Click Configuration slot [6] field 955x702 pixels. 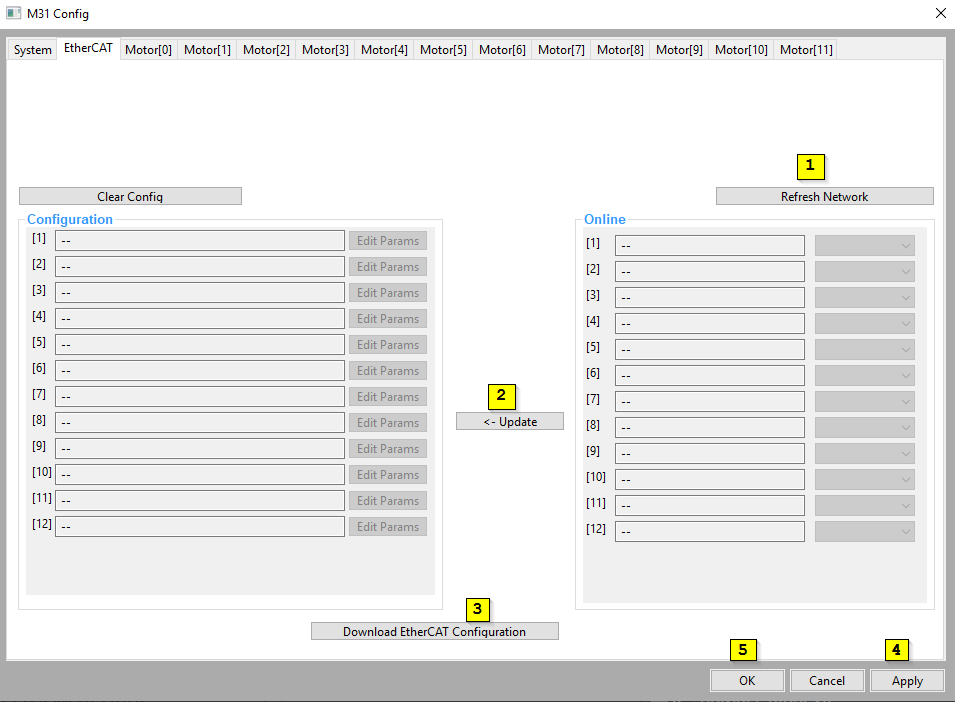pyautogui.click(x=200, y=370)
